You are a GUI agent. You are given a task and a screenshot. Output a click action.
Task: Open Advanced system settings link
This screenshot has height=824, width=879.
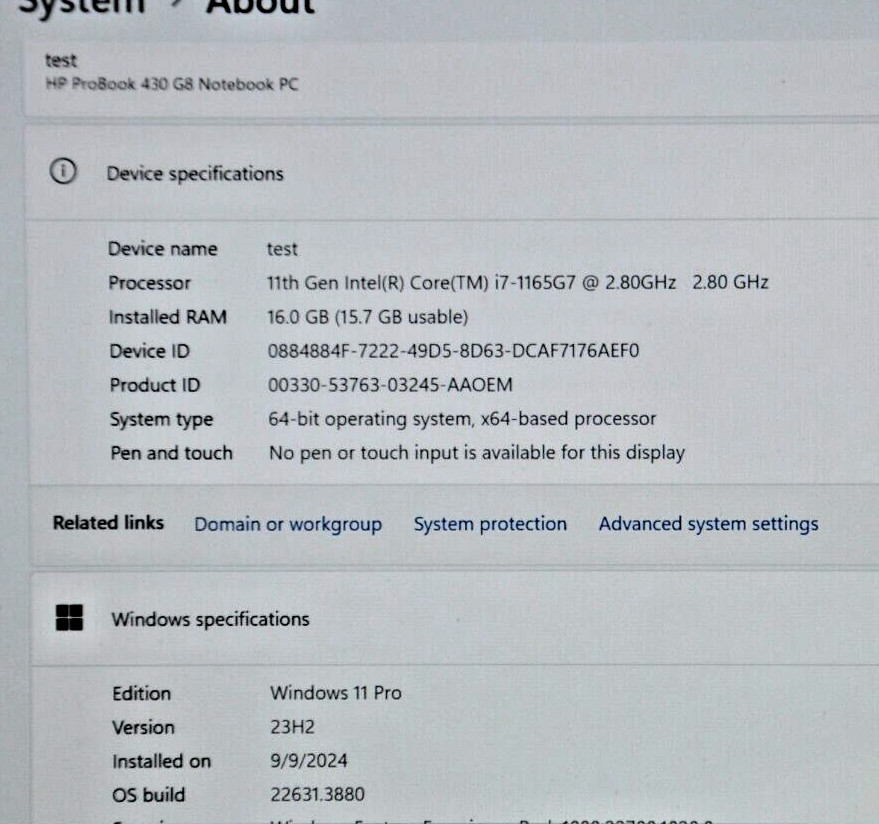tap(709, 524)
